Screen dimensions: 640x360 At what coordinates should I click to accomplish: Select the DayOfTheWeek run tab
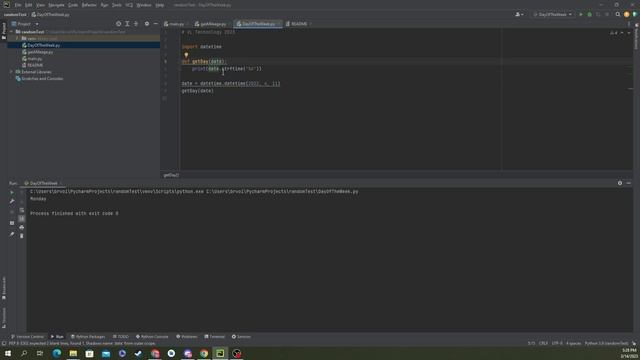[x=44, y=183]
